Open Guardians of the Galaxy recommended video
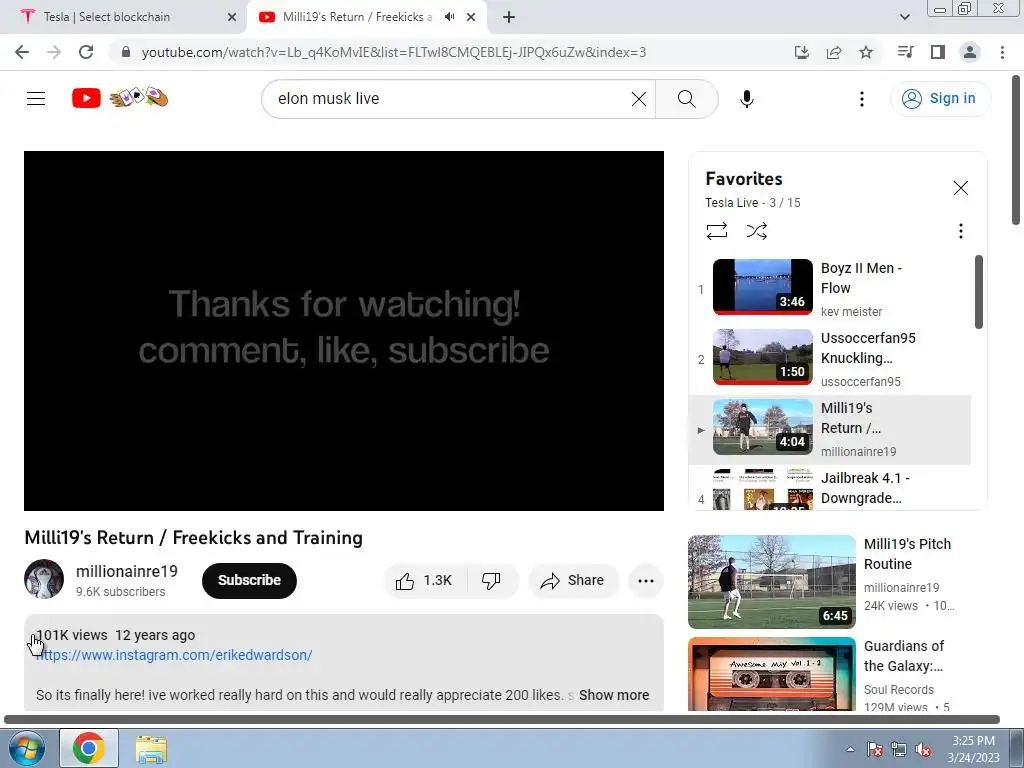Screen dimensions: 1024x768 click(x=771, y=673)
